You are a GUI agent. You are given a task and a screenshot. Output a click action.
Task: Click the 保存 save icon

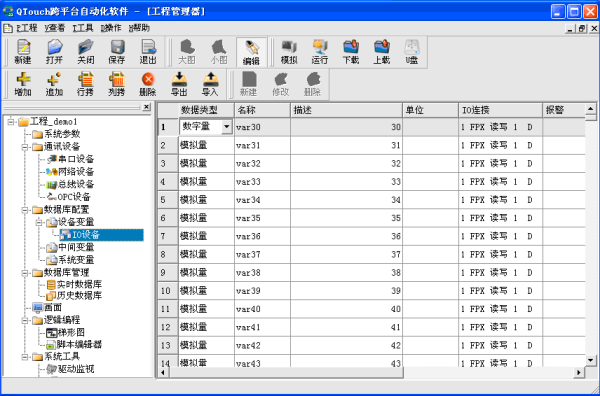click(117, 52)
